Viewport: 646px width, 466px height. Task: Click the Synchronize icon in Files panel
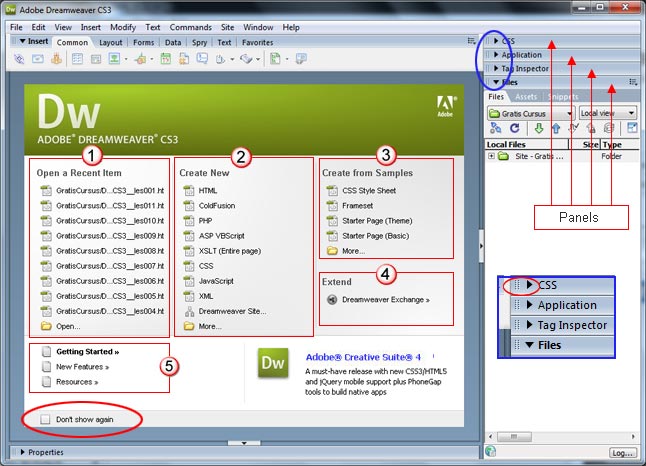[609, 128]
